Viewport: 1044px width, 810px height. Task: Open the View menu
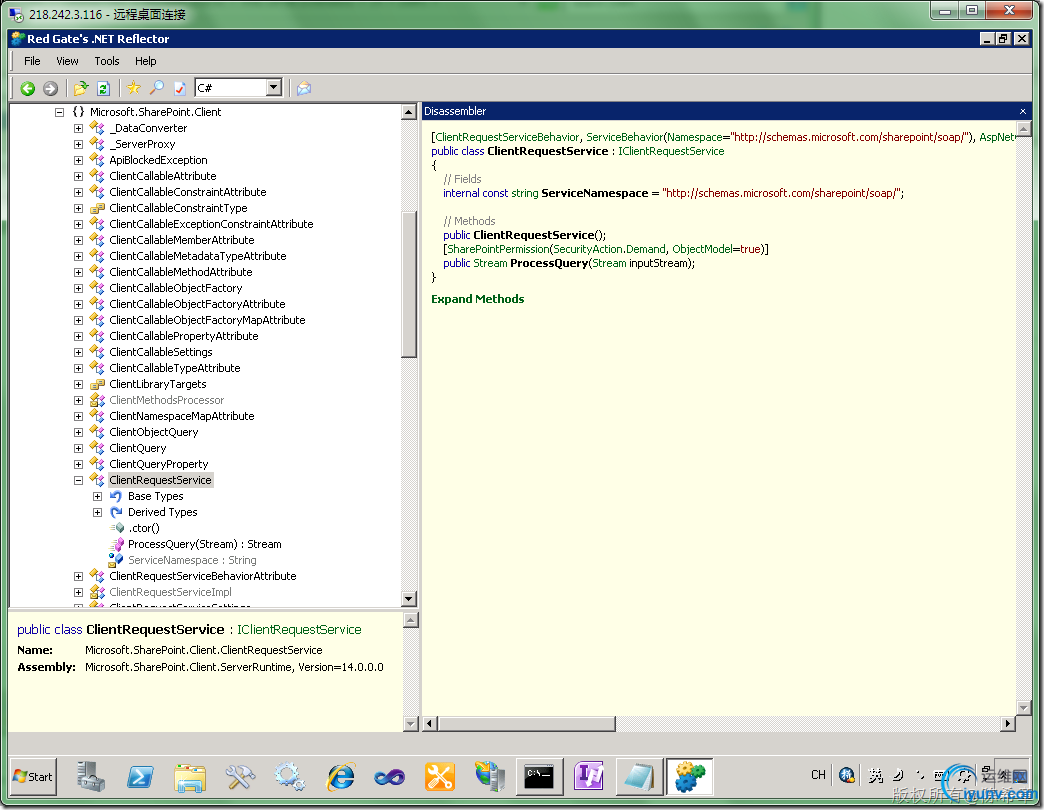click(67, 61)
